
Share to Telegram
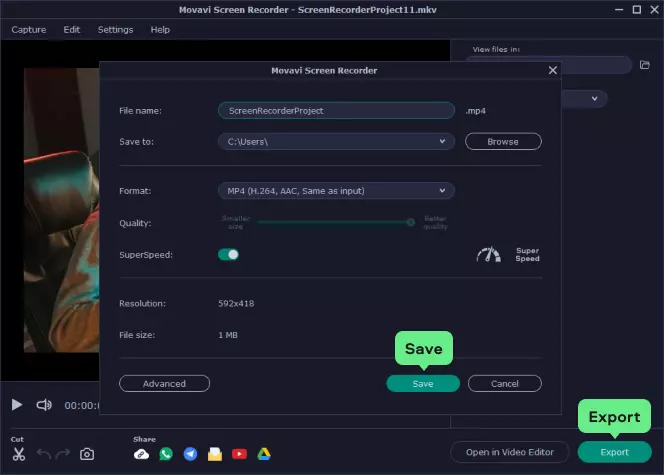191,454
